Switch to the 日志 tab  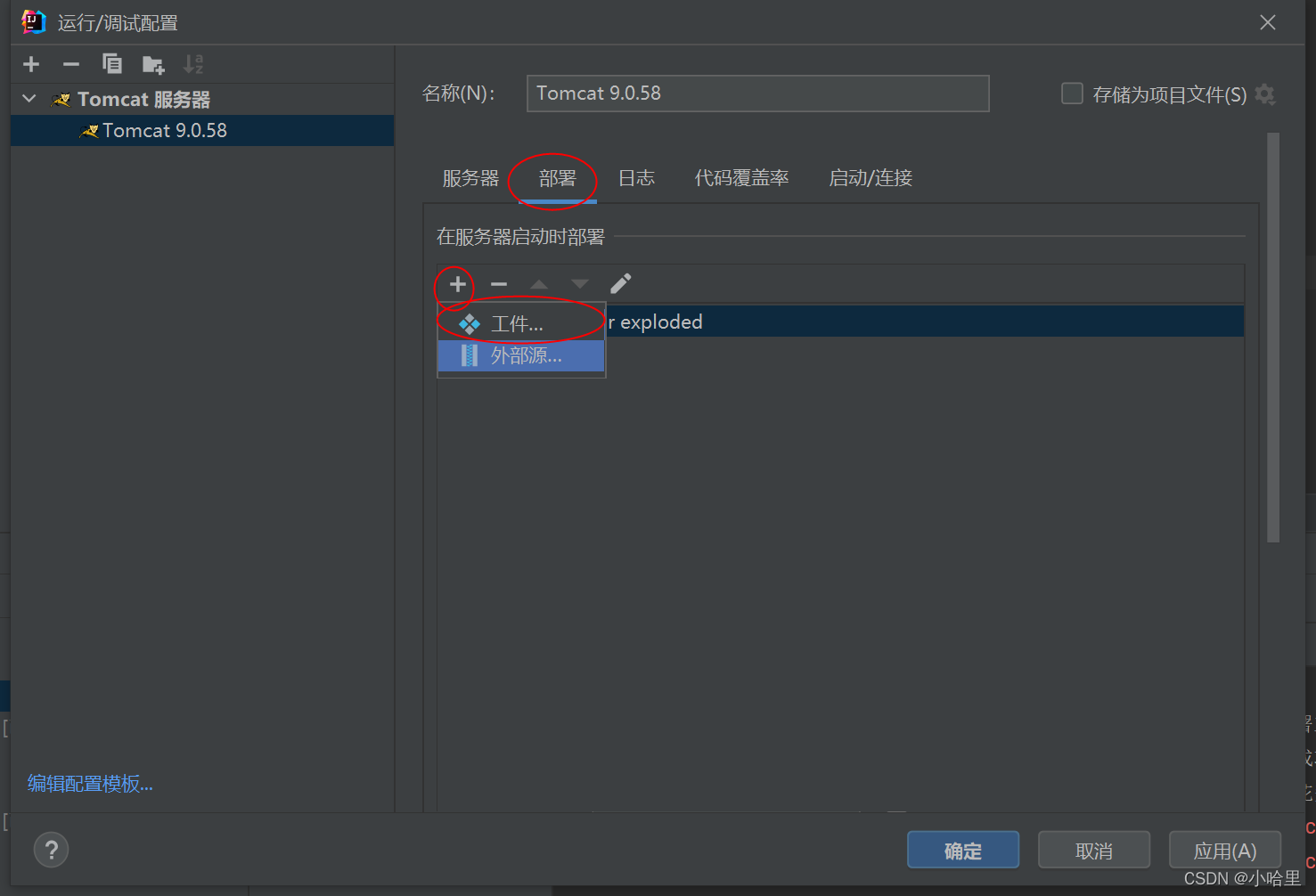[636, 178]
